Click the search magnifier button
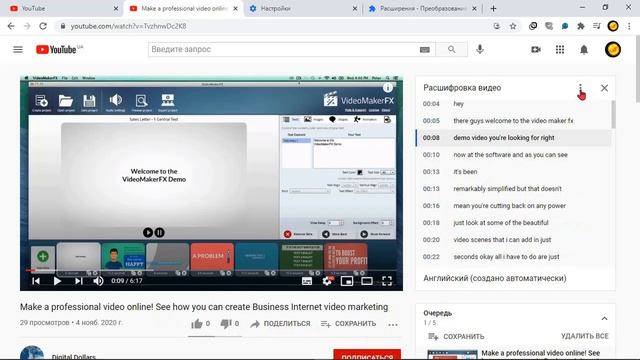The height and width of the screenshot is (360, 640). (451, 49)
